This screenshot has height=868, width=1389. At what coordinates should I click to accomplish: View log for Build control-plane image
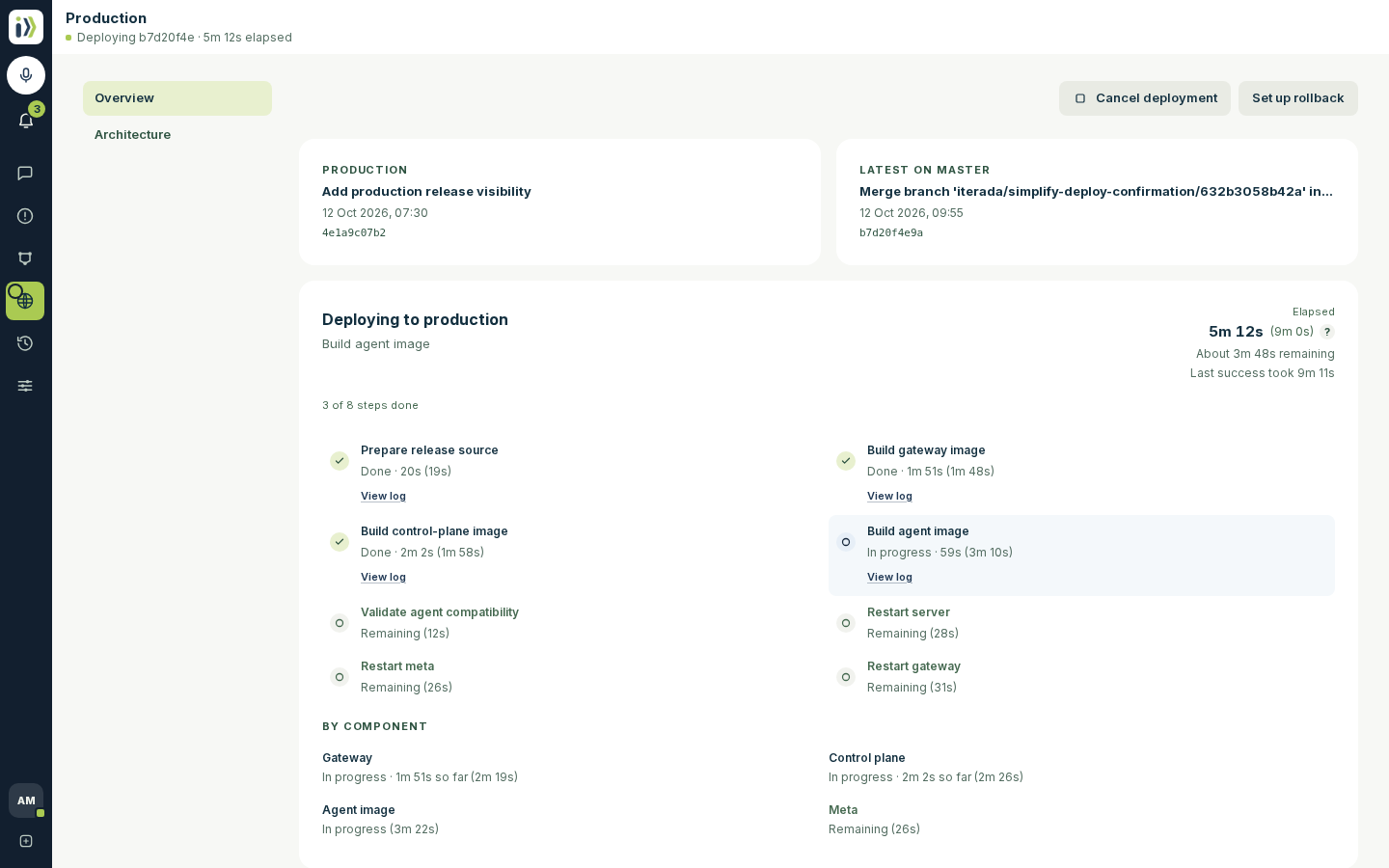coord(383,577)
